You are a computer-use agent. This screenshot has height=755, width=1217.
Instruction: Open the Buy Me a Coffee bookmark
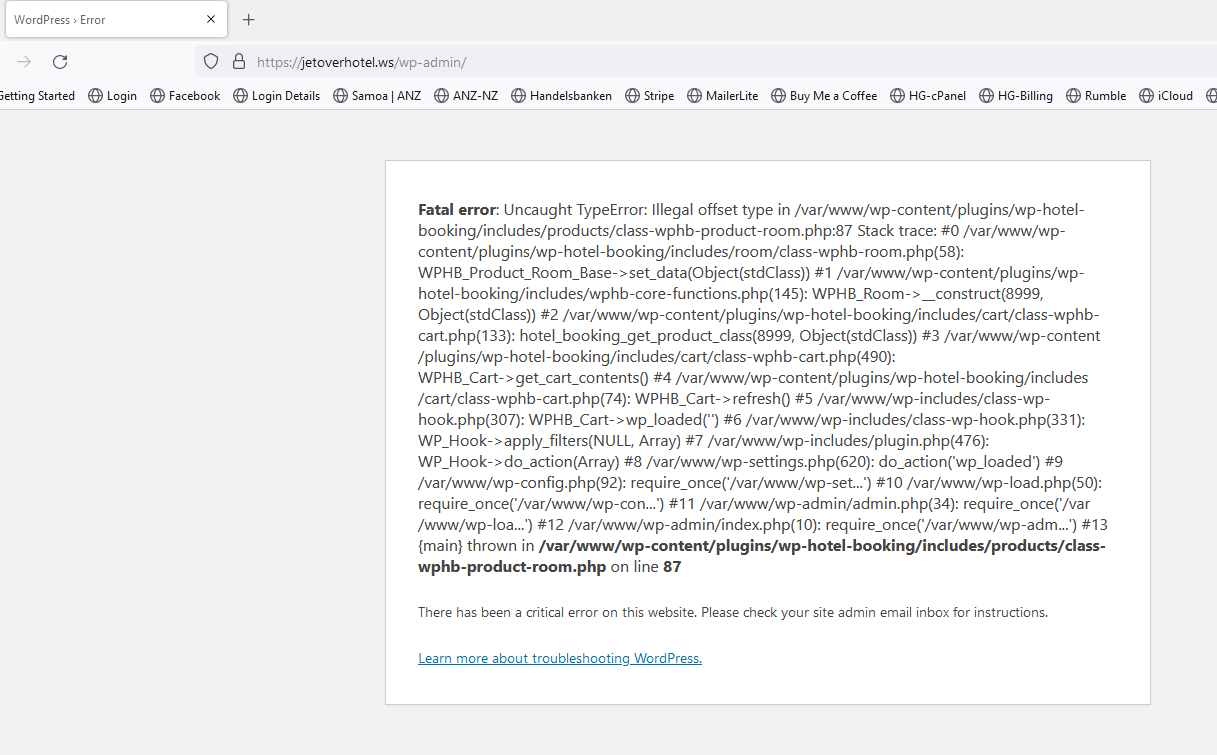(x=823, y=96)
